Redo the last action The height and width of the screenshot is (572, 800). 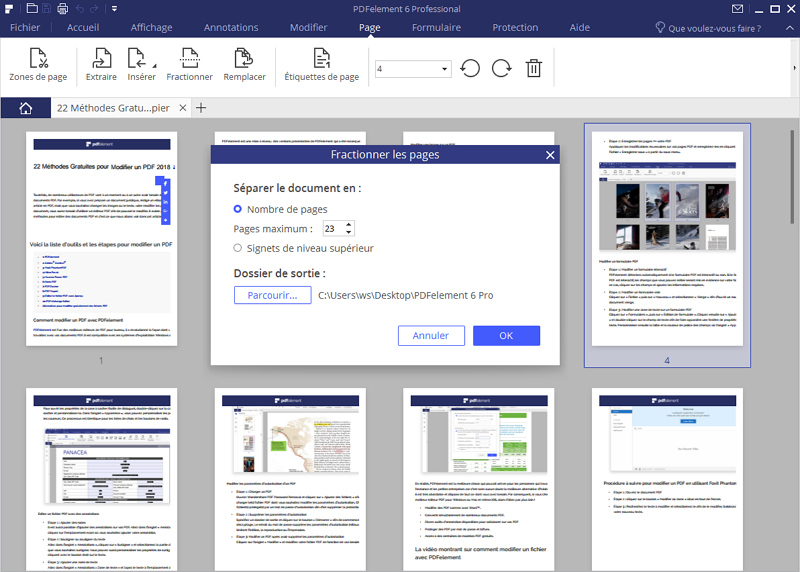(x=93, y=9)
